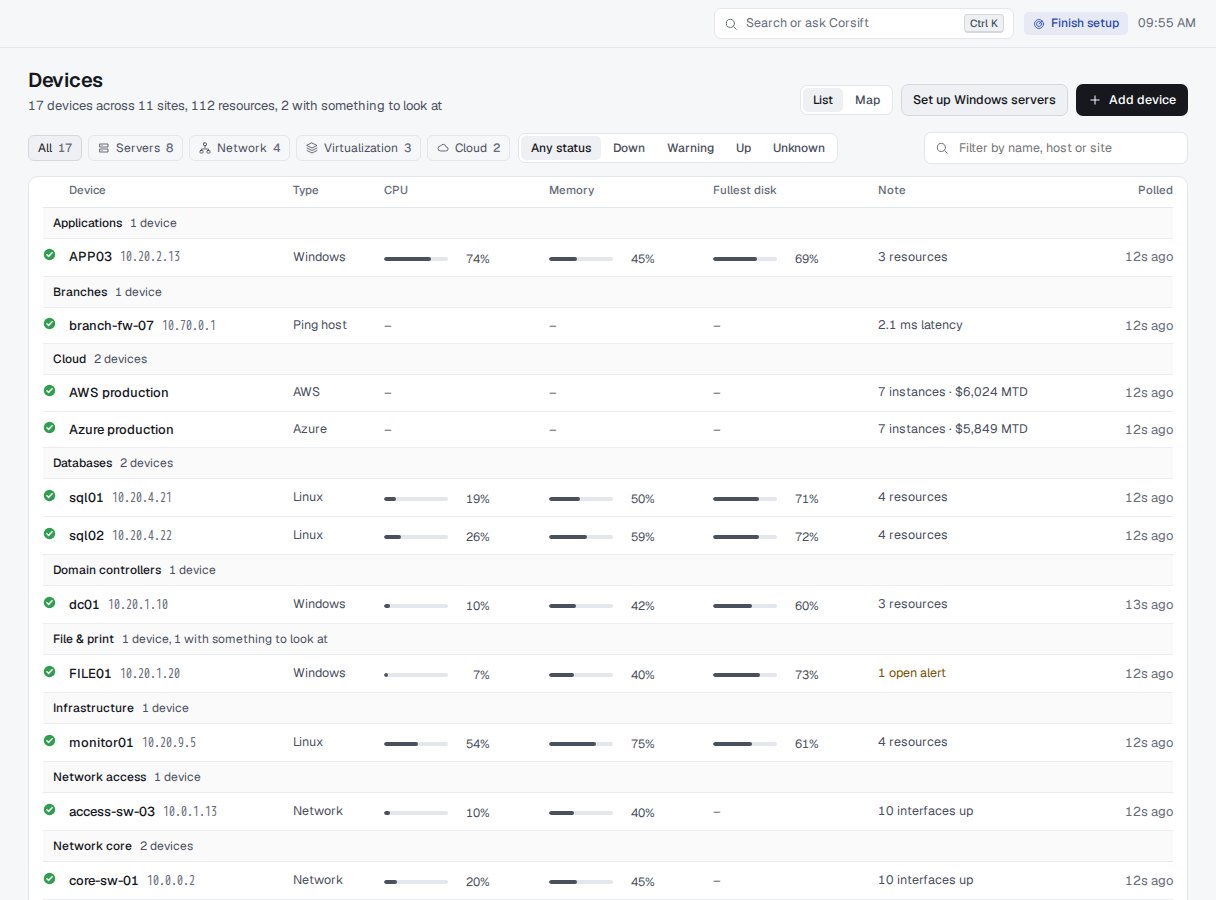Switch to Map view
This screenshot has height=900, width=1216.
(867, 100)
